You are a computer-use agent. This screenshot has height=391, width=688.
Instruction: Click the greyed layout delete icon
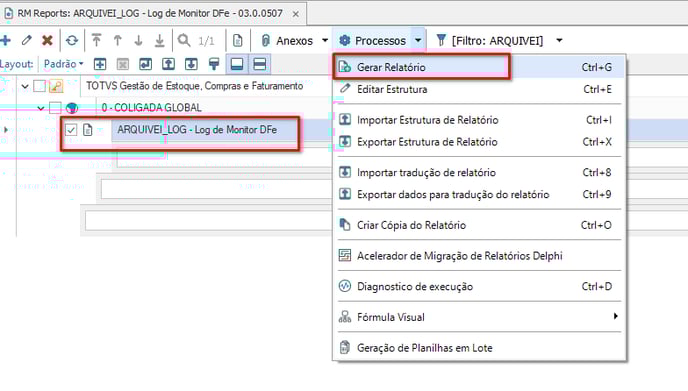(123, 65)
